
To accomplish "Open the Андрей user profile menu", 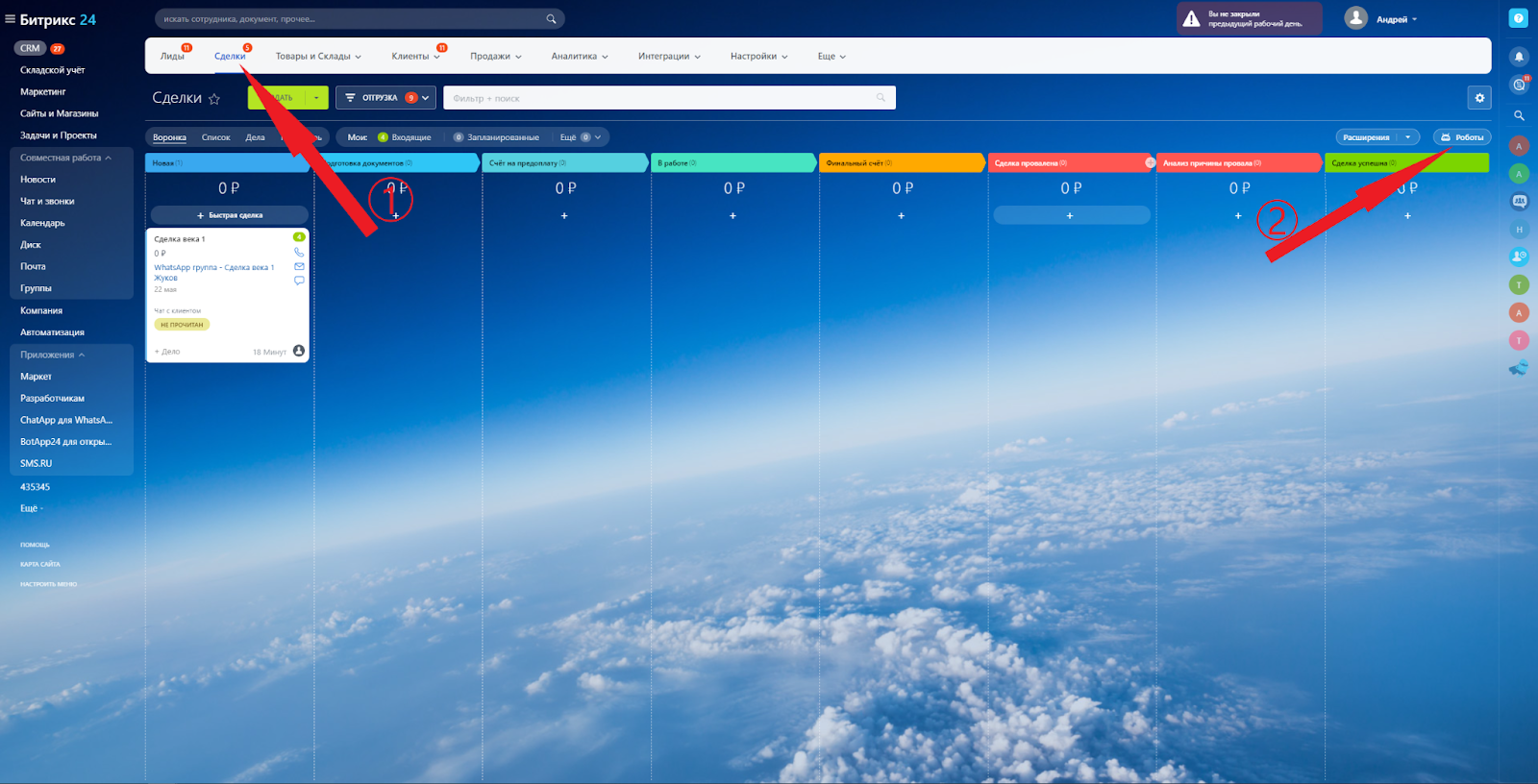I will pyautogui.click(x=1381, y=19).
